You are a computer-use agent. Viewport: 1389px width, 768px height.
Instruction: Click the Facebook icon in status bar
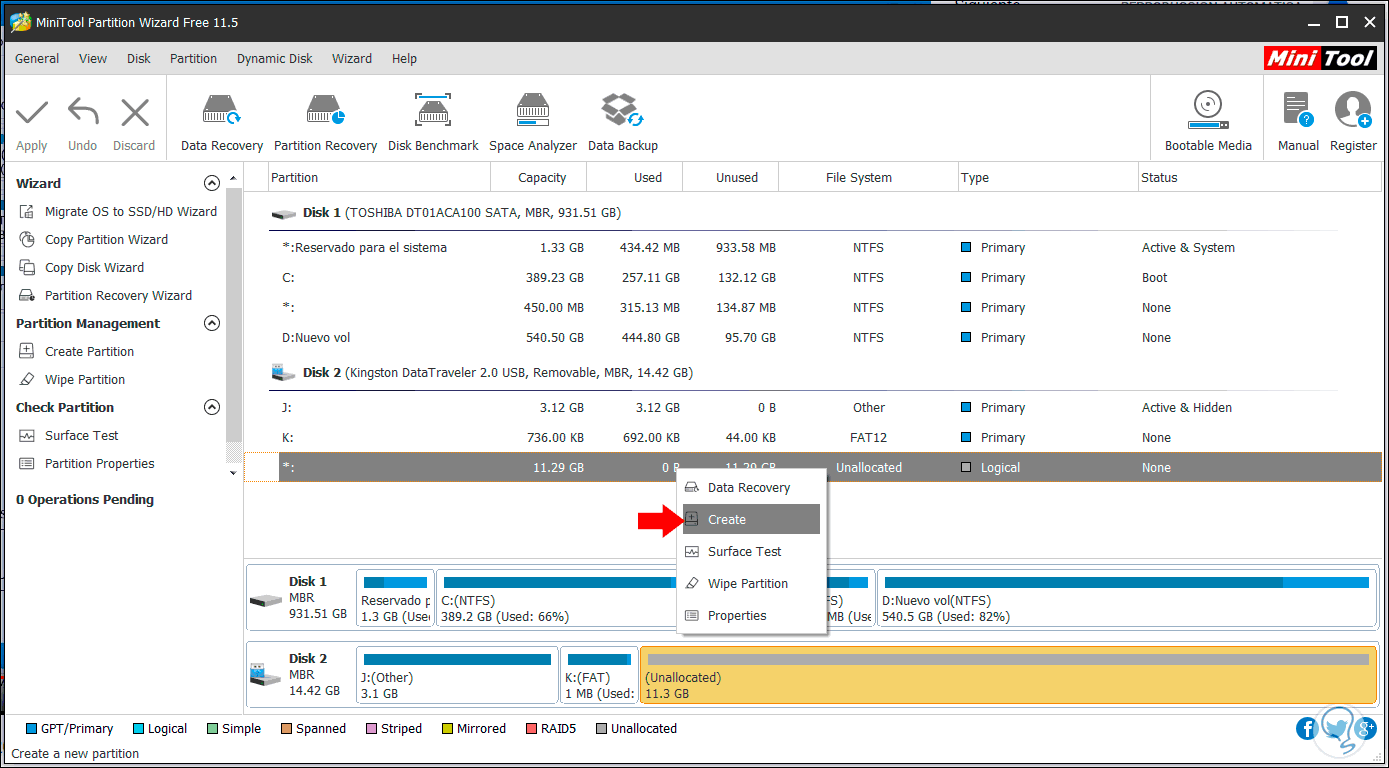pos(1307,728)
